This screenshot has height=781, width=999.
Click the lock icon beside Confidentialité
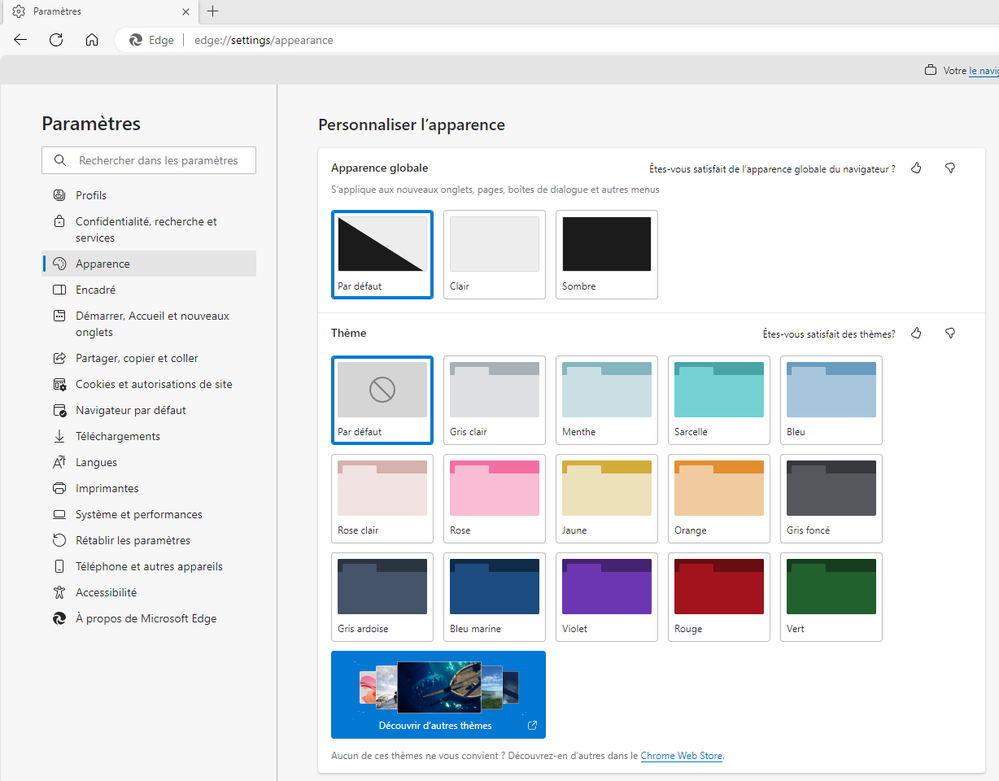pyautogui.click(x=59, y=221)
